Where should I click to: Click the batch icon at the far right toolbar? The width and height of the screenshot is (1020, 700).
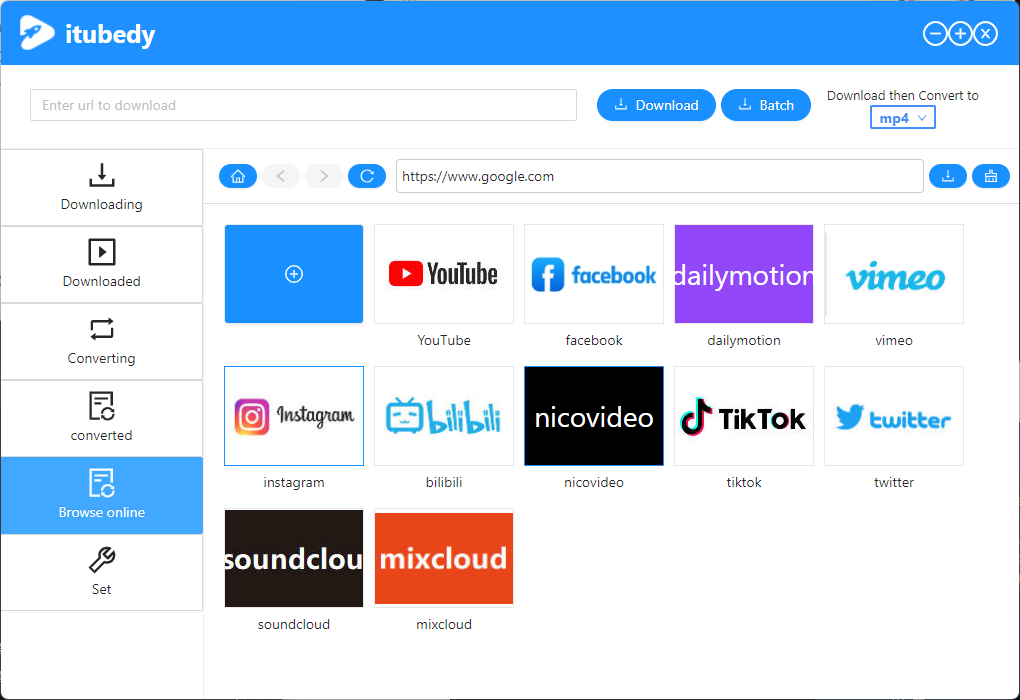point(990,175)
